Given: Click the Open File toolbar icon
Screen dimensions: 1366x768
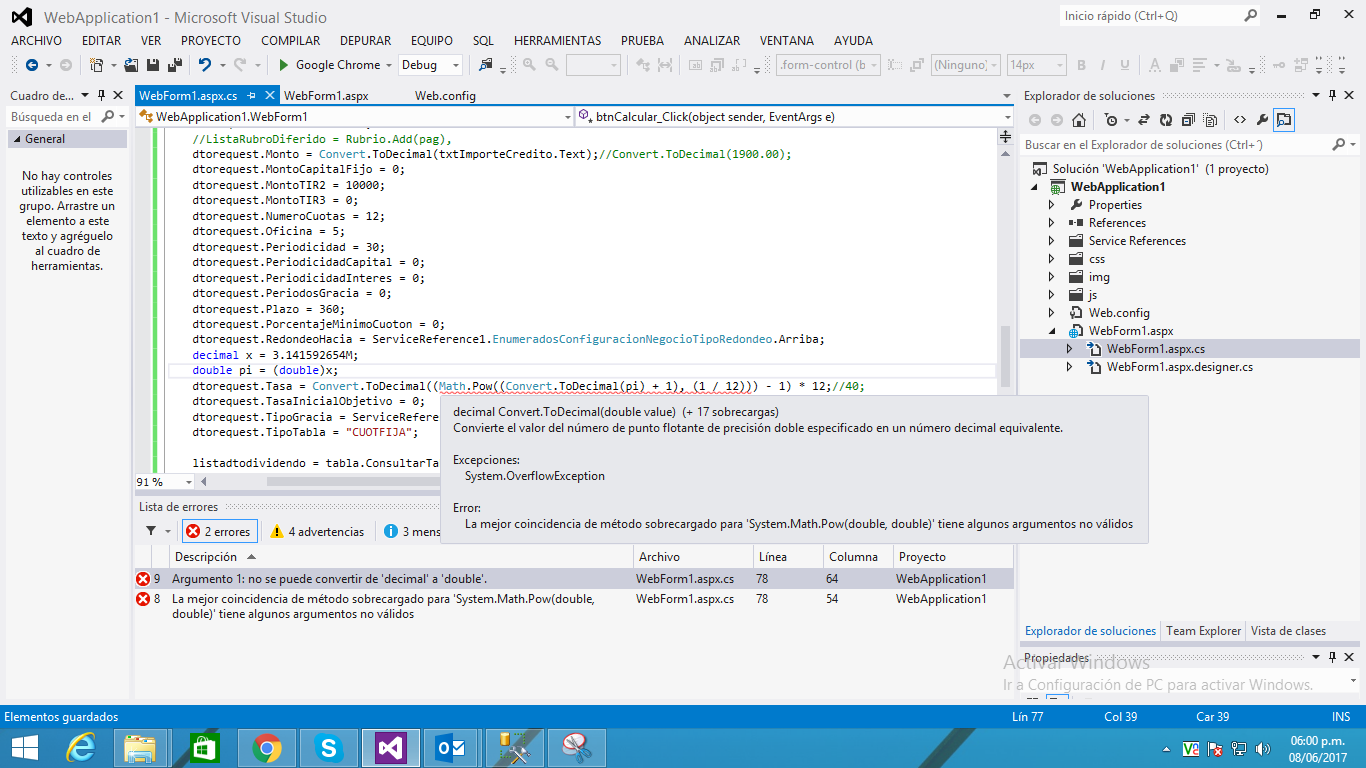Looking at the screenshot, I should tap(131, 65).
